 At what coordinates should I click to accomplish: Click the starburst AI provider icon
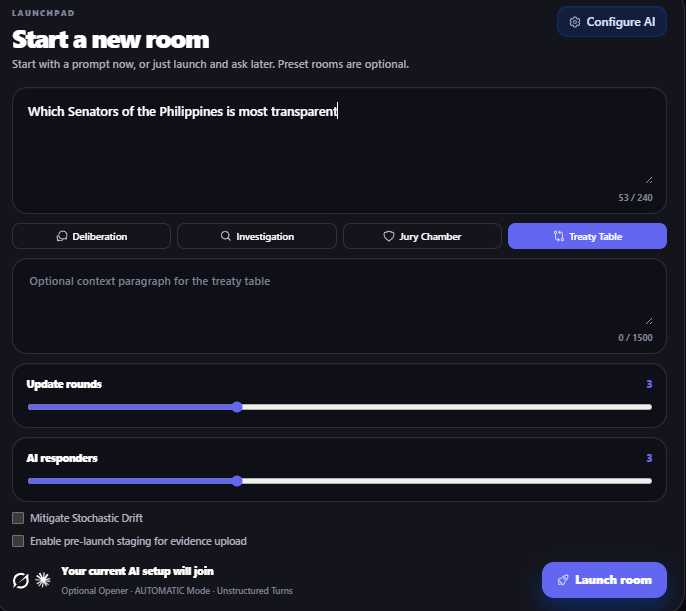click(43, 580)
